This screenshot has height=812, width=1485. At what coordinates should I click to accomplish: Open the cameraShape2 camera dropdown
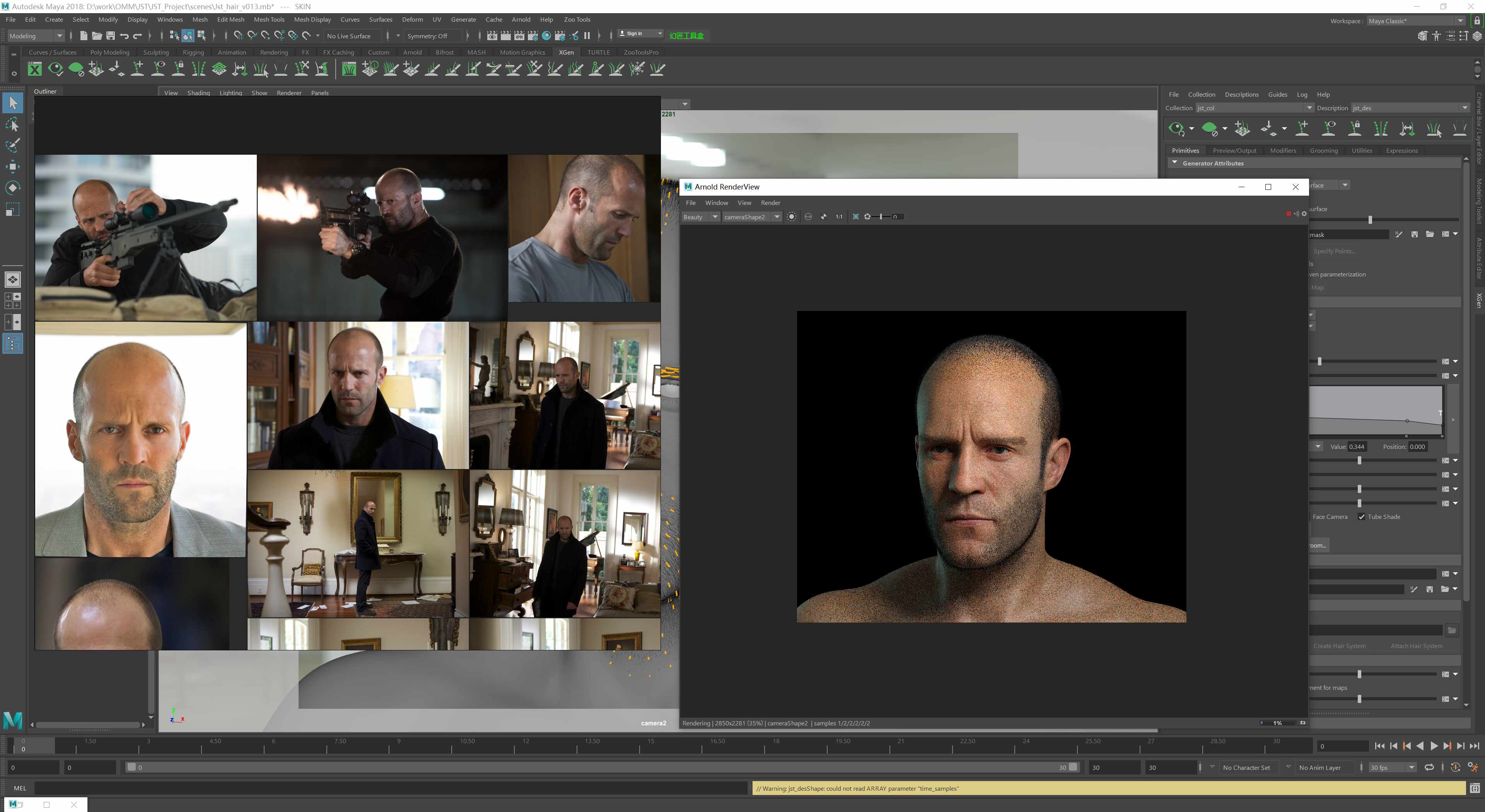click(x=752, y=217)
